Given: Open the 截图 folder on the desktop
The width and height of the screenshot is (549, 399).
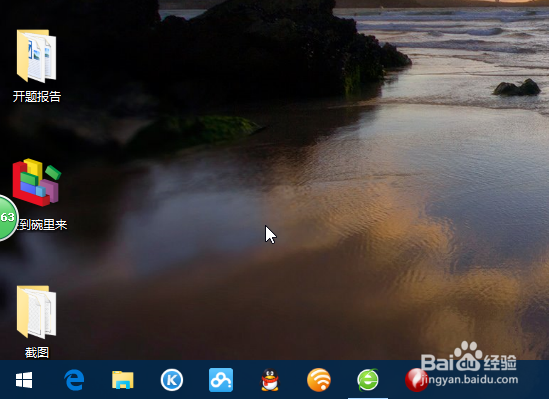Looking at the screenshot, I should 36,312.
